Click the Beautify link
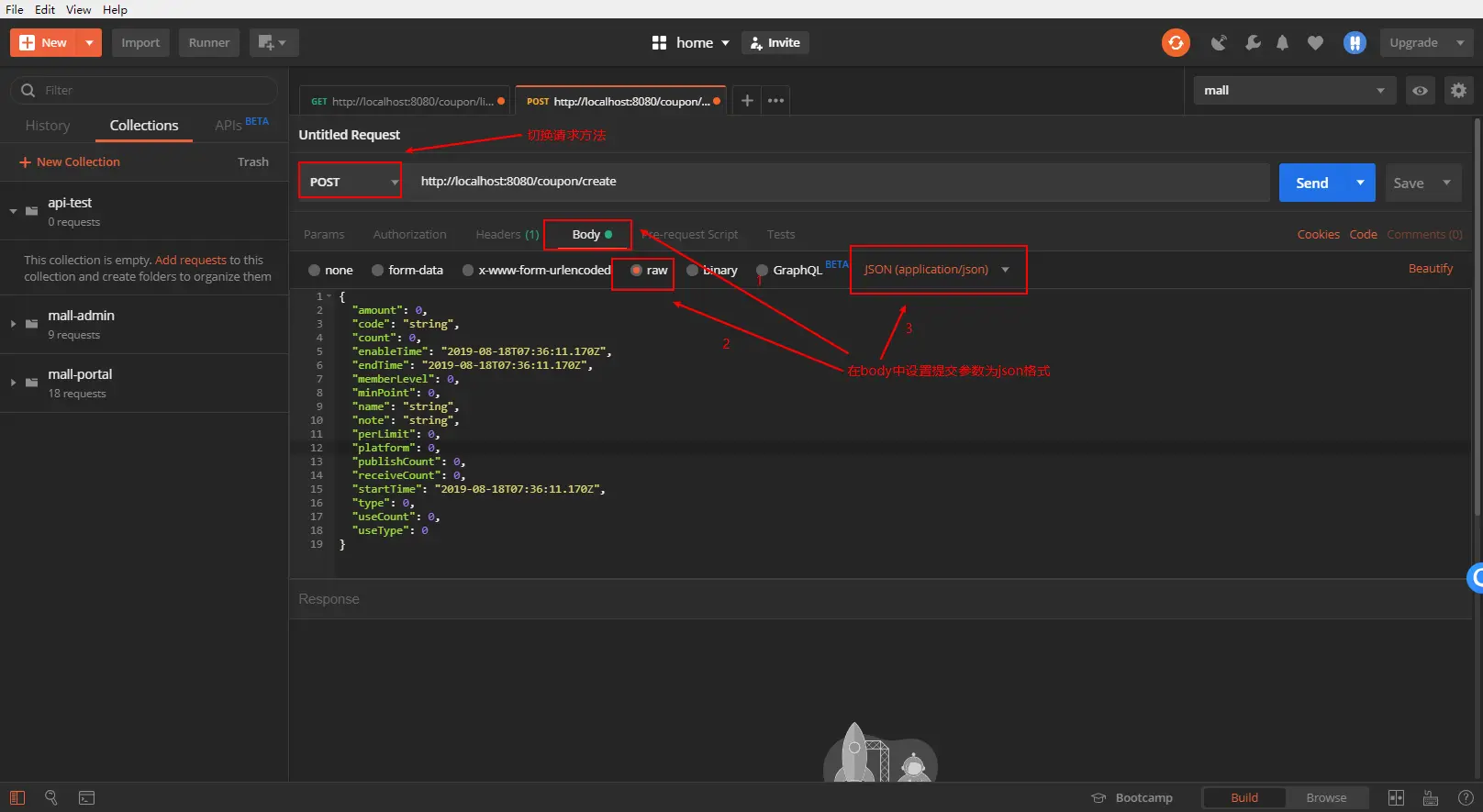1483x812 pixels. coord(1431,269)
